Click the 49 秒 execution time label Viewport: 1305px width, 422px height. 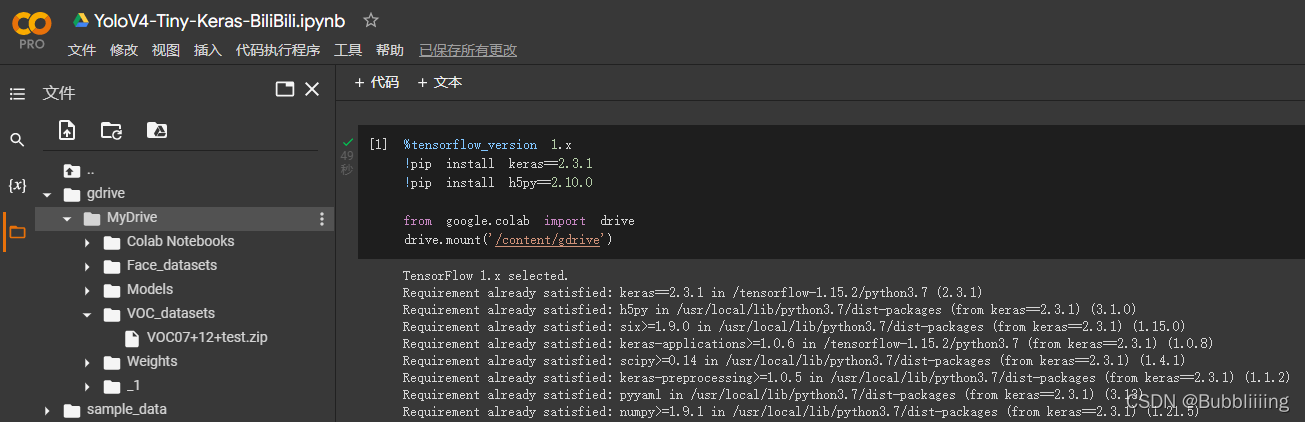click(347, 163)
